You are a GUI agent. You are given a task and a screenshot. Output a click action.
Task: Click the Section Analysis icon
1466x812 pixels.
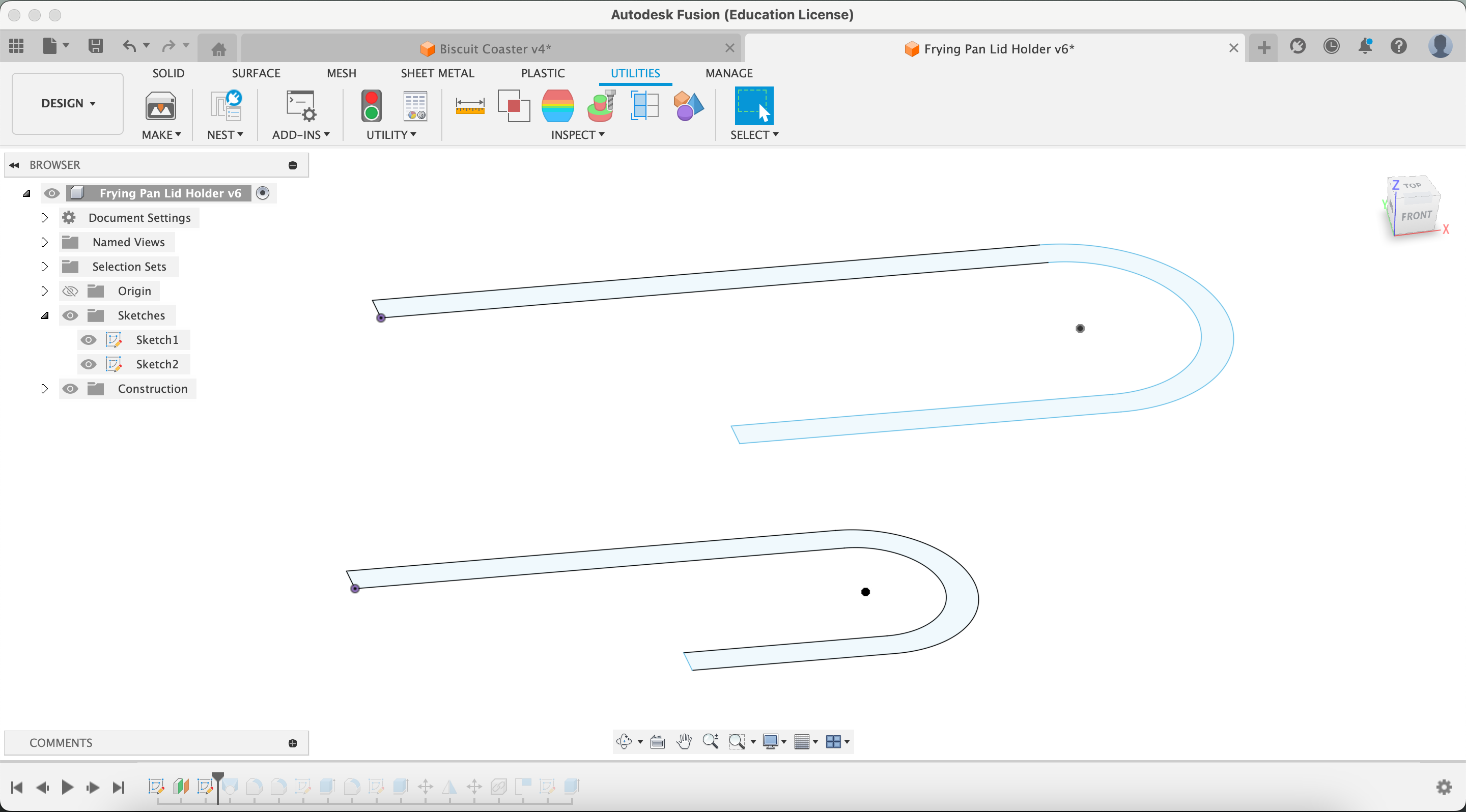click(645, 106)
